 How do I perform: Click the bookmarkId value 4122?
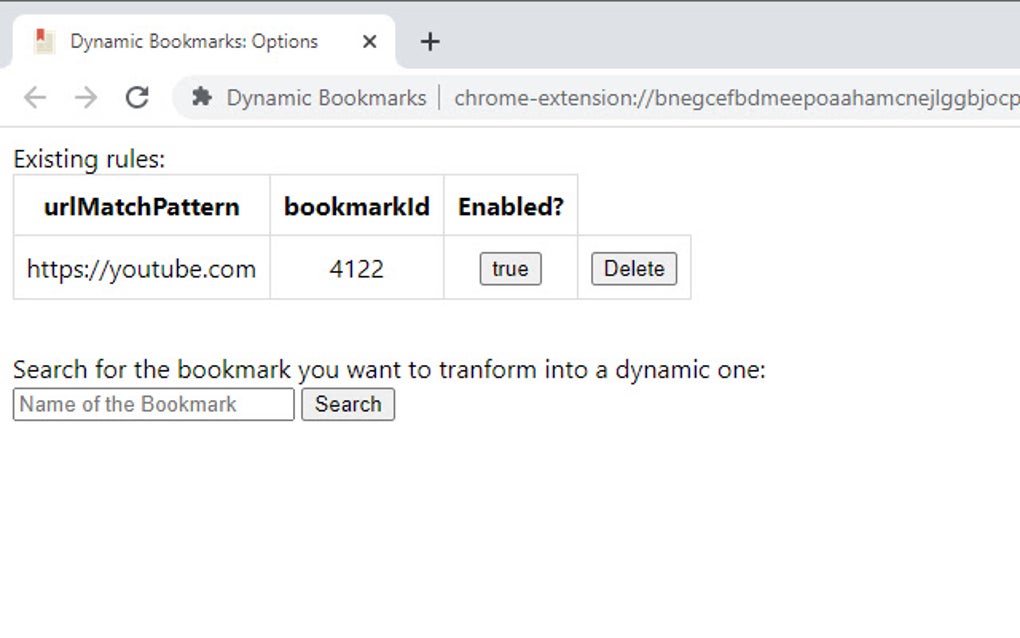[357, 268]
